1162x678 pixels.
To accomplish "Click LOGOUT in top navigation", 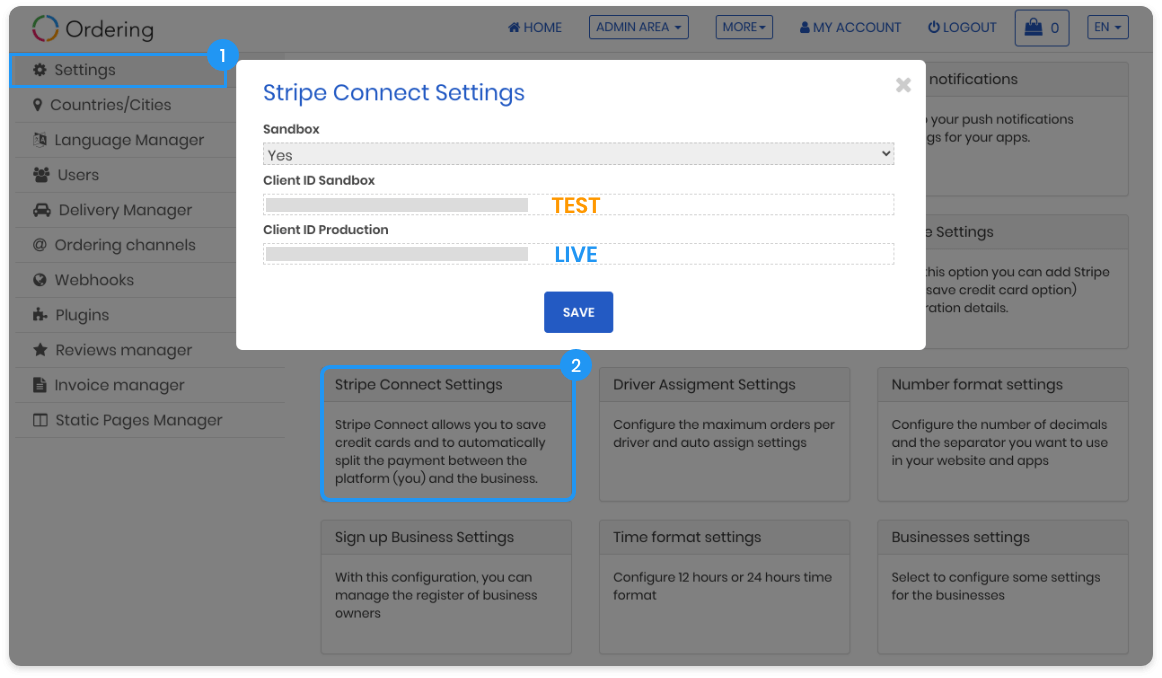I will pyautogui.click(x=962, y=27).
